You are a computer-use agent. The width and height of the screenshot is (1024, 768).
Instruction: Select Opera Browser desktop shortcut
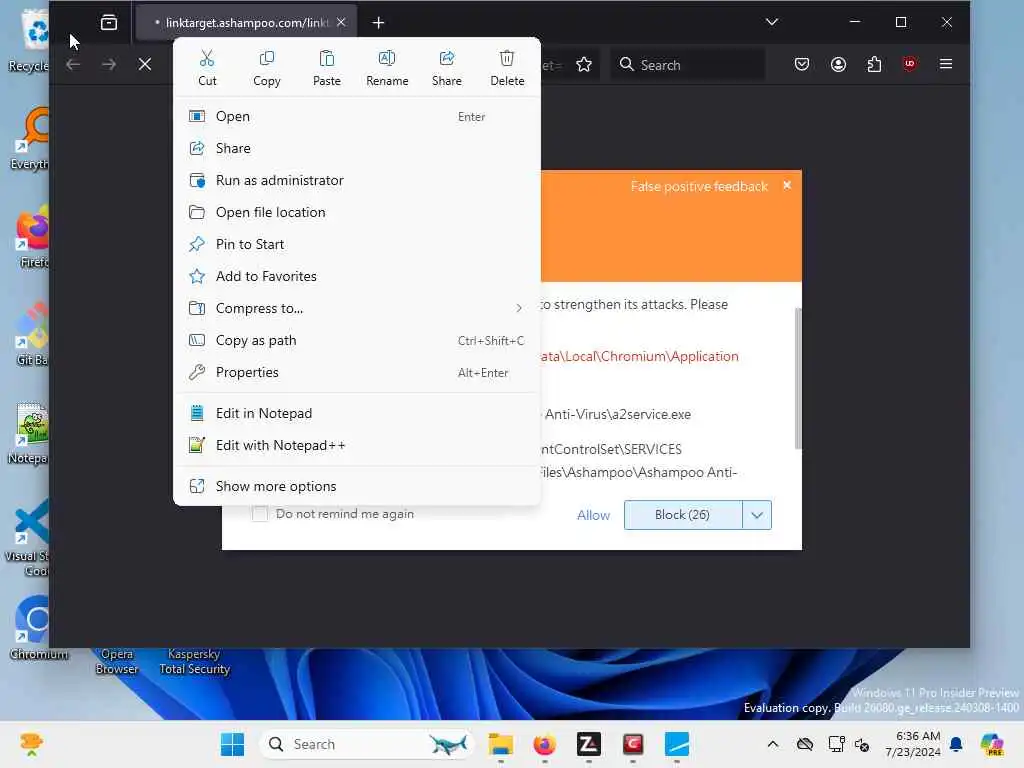click(x=117, y=661)
